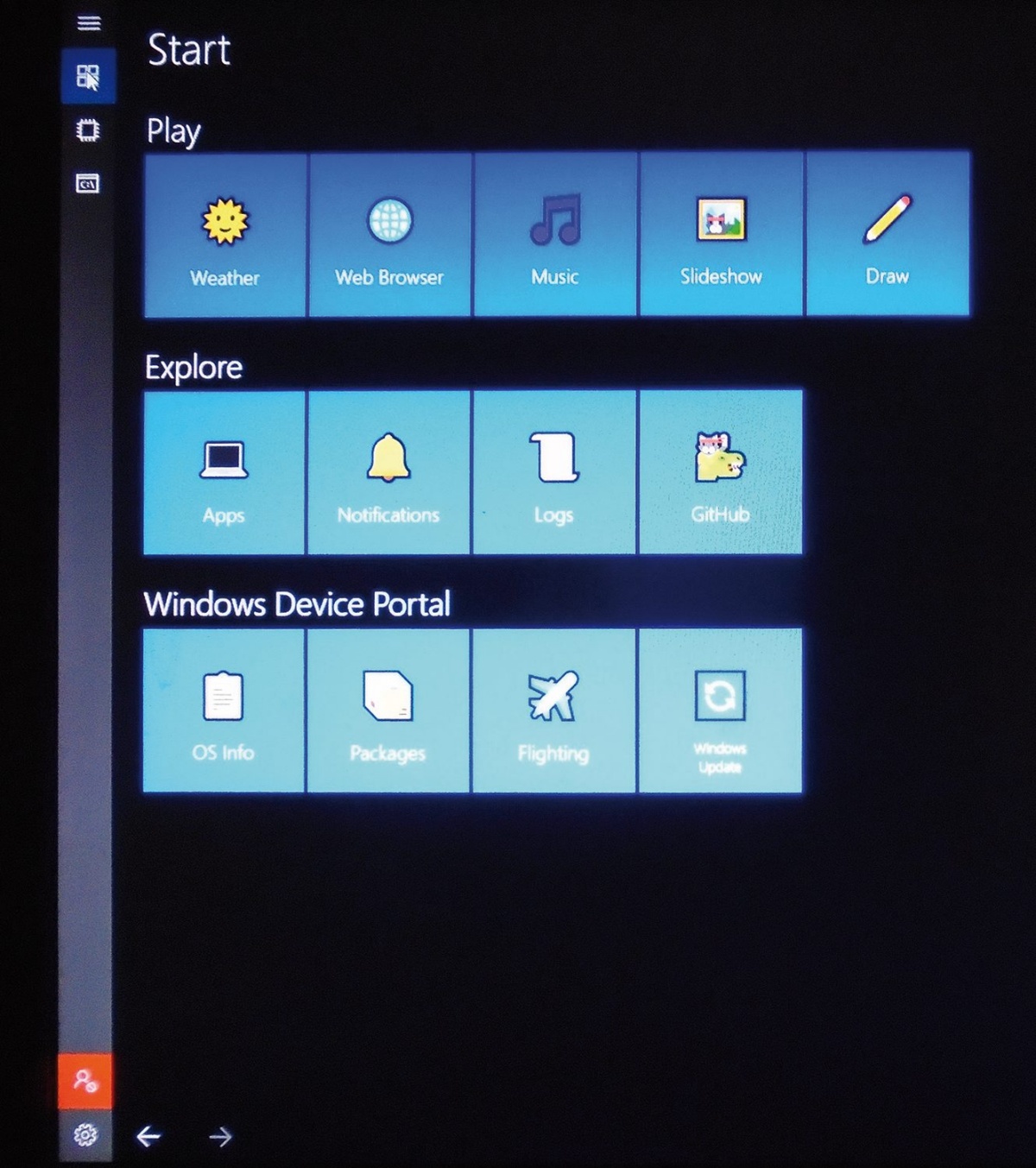Go forward with the right arrow
This screenshot has width=1036, height=1168.
221,1136
